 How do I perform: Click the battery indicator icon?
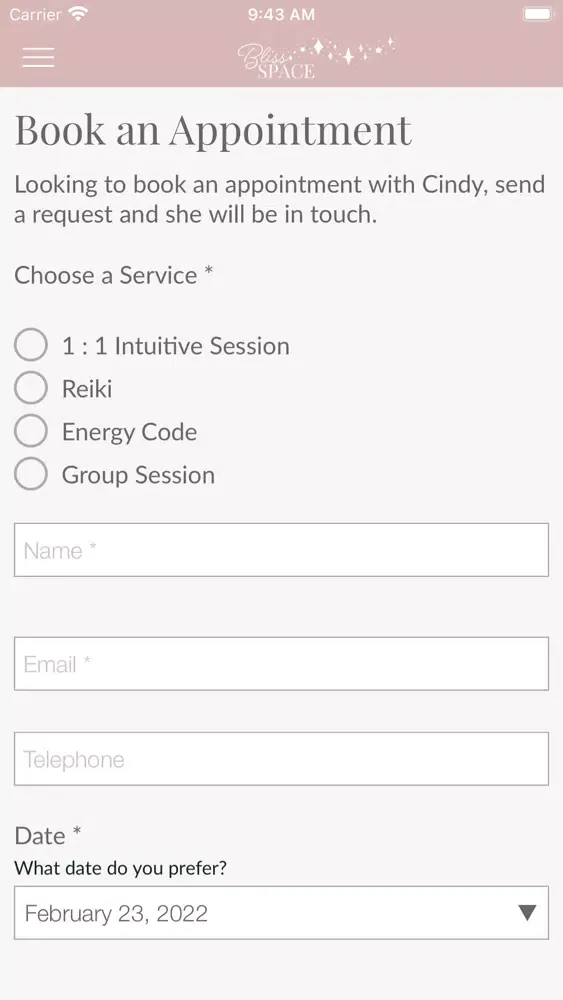click(539, 14)
